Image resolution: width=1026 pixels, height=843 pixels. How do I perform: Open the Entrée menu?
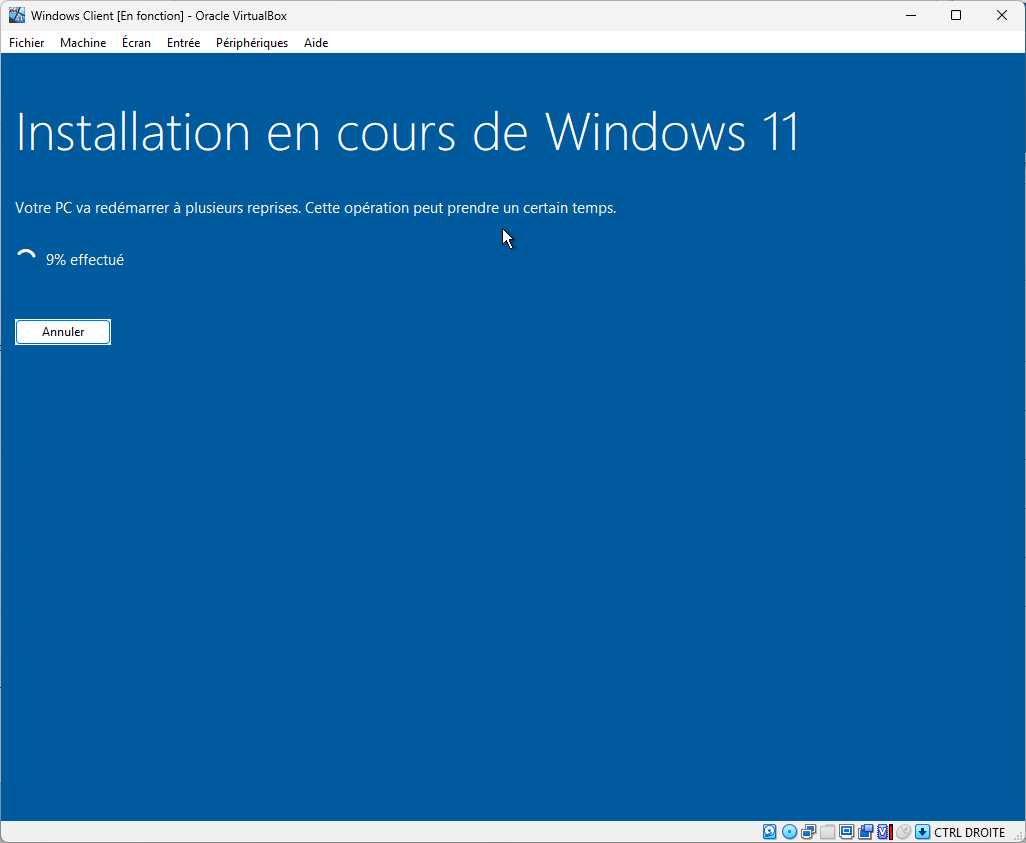point(183,43)
